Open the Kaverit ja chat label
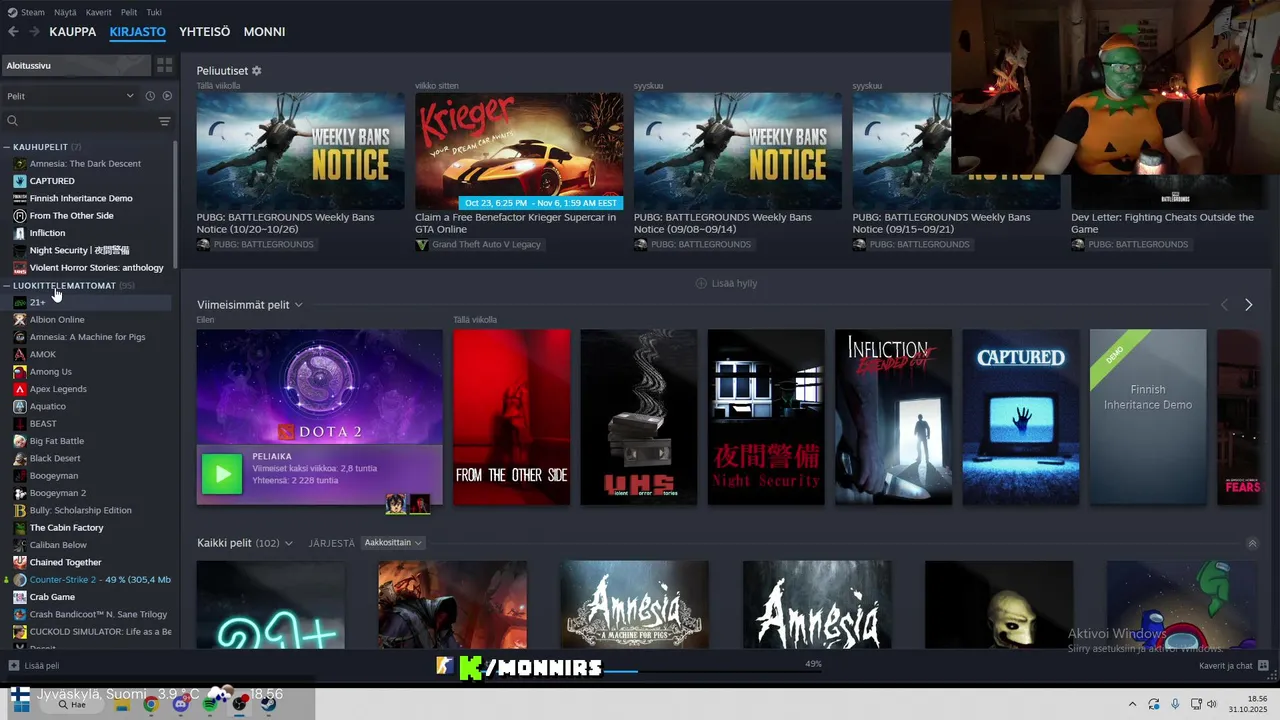The image size is (1280, 720). point(1226,665)
